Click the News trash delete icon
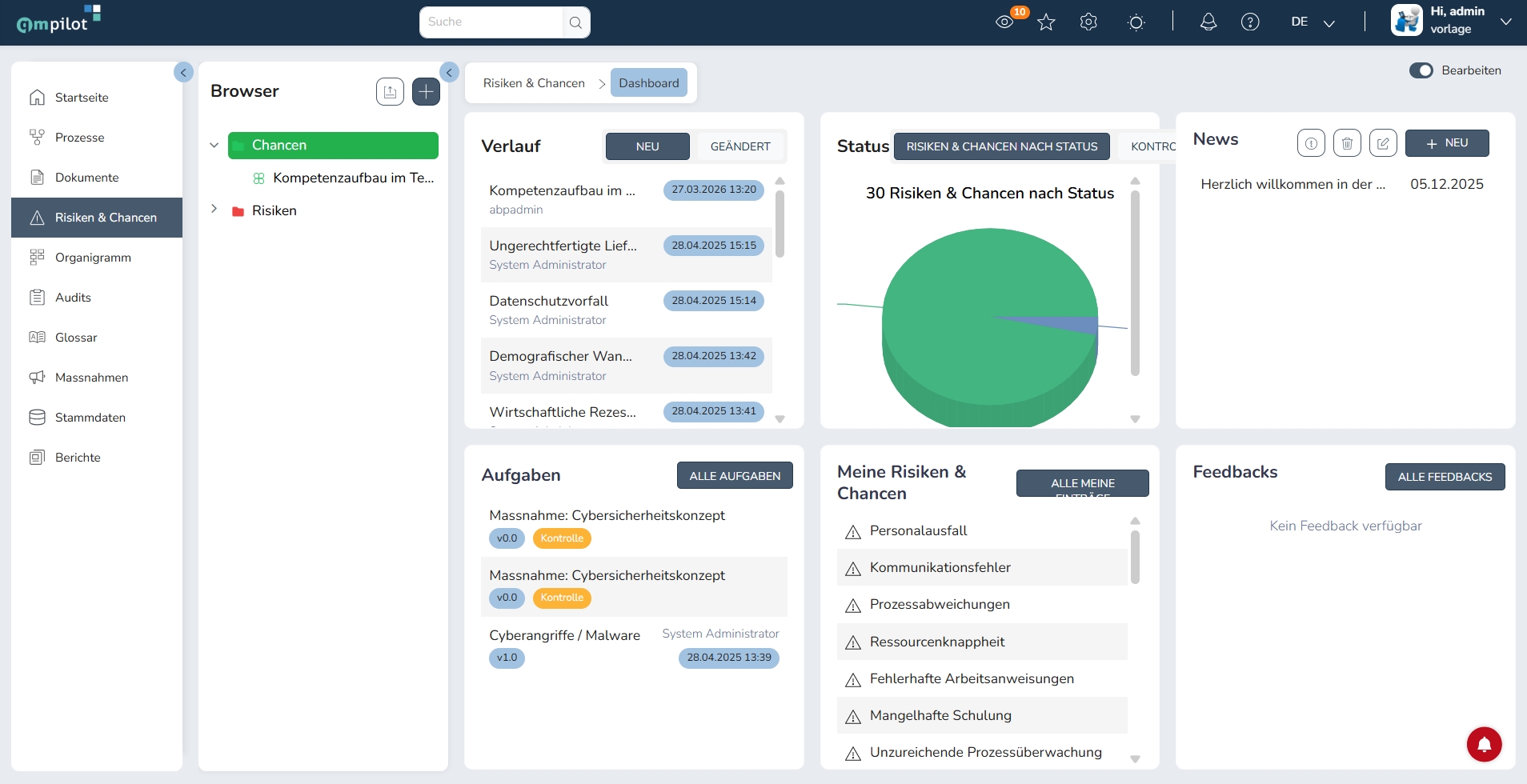 [1347, 143]
